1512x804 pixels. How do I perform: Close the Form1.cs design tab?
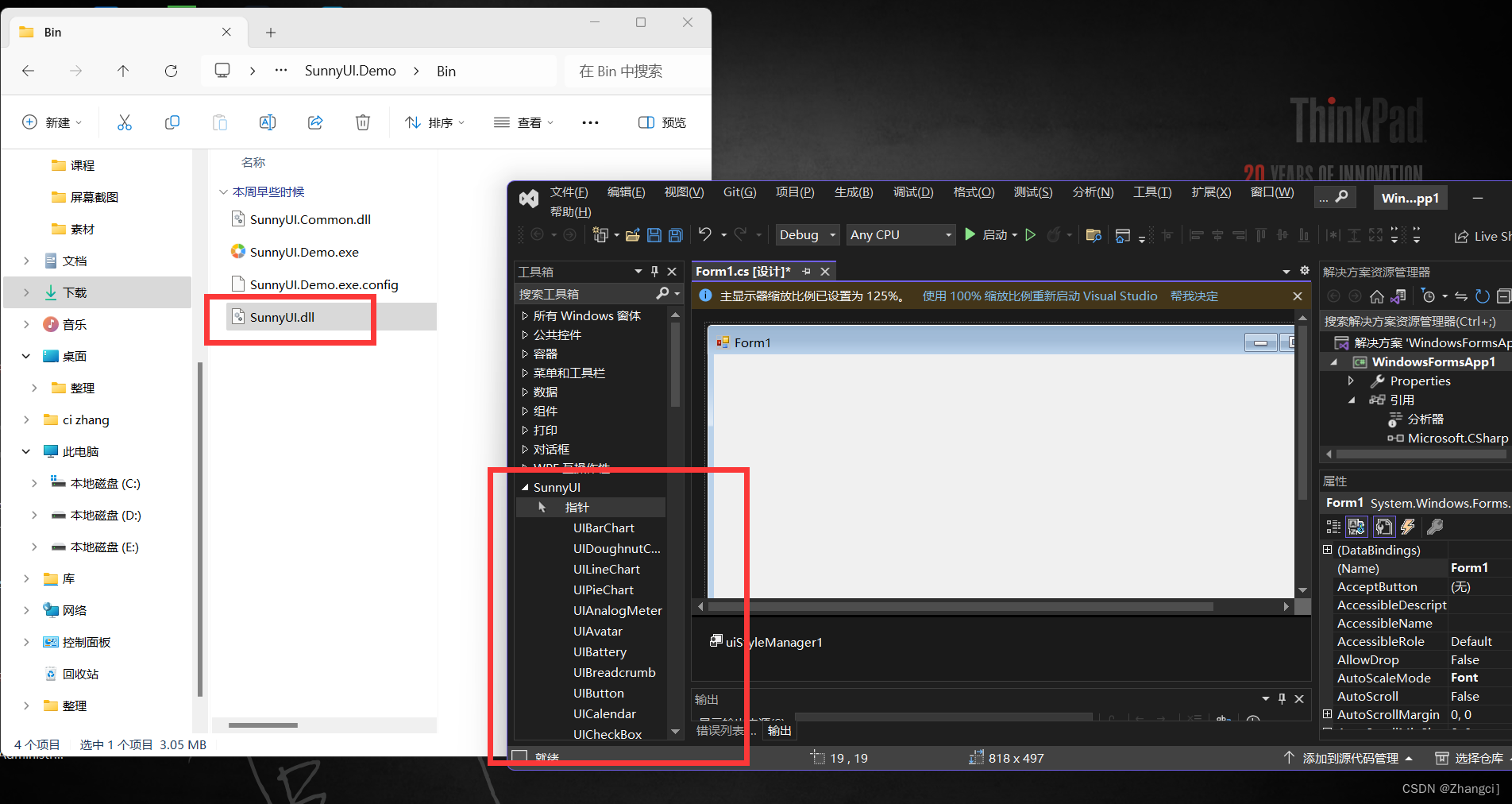click(x=825, y=272)
